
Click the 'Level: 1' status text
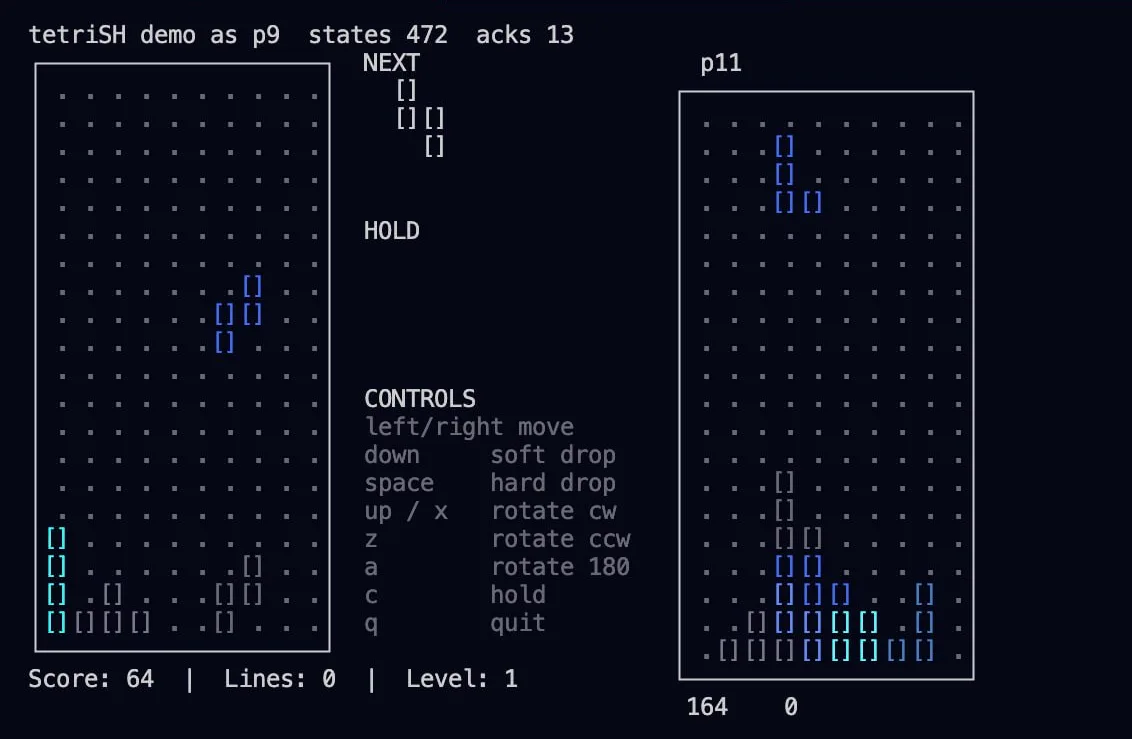pyautogui.click(x=462, y=678)
